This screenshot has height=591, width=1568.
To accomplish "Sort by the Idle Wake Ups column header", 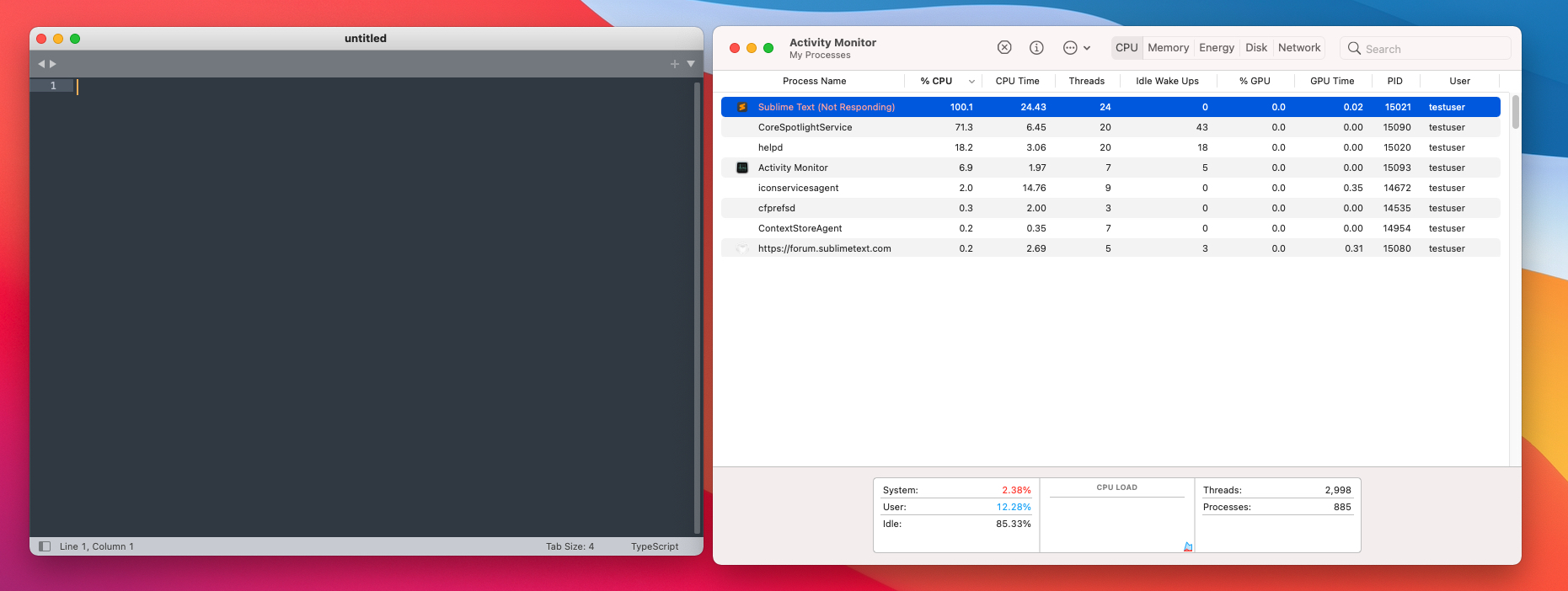I will [1167, 81].
